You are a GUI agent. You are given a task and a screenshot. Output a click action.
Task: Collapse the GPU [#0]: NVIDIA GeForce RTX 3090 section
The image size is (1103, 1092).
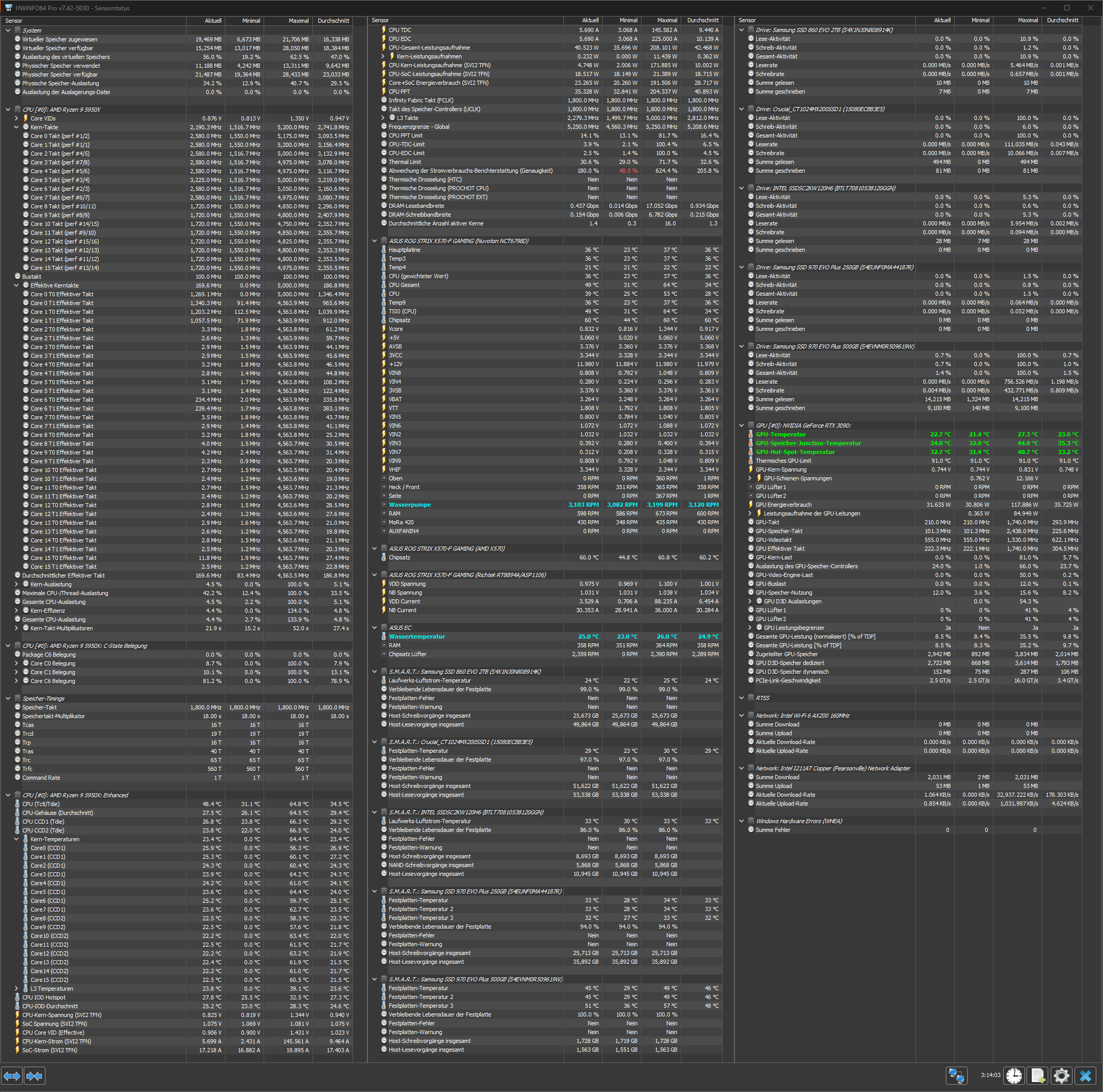(742, 426)
